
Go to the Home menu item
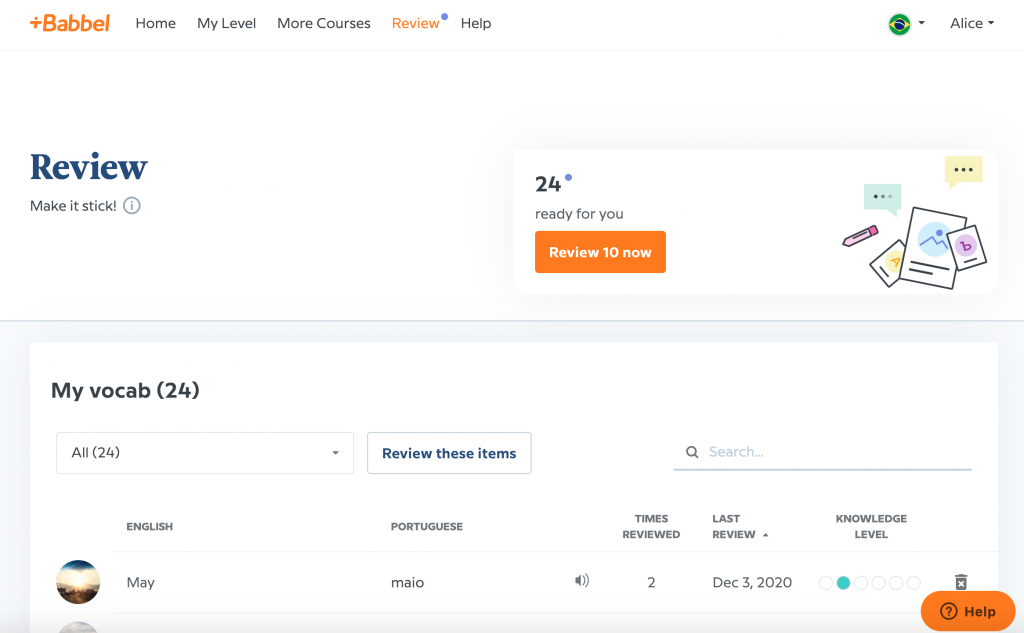[x=155, y=23]
